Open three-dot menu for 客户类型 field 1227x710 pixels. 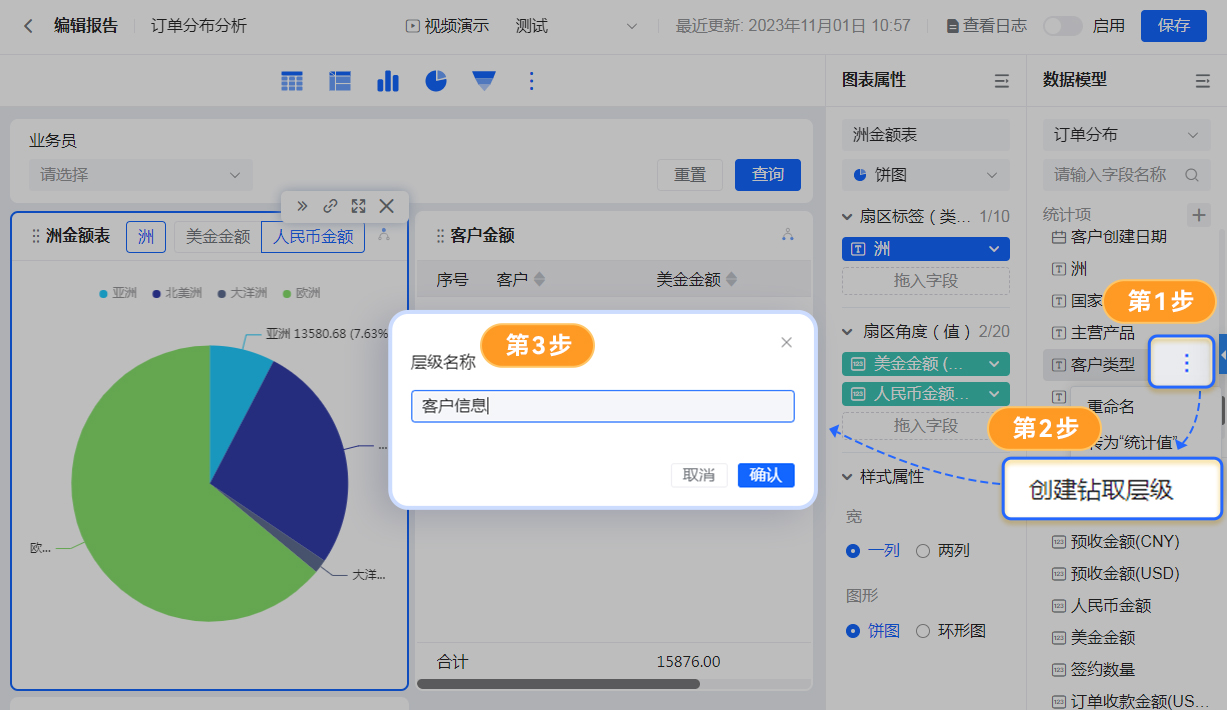[1186, 363]
